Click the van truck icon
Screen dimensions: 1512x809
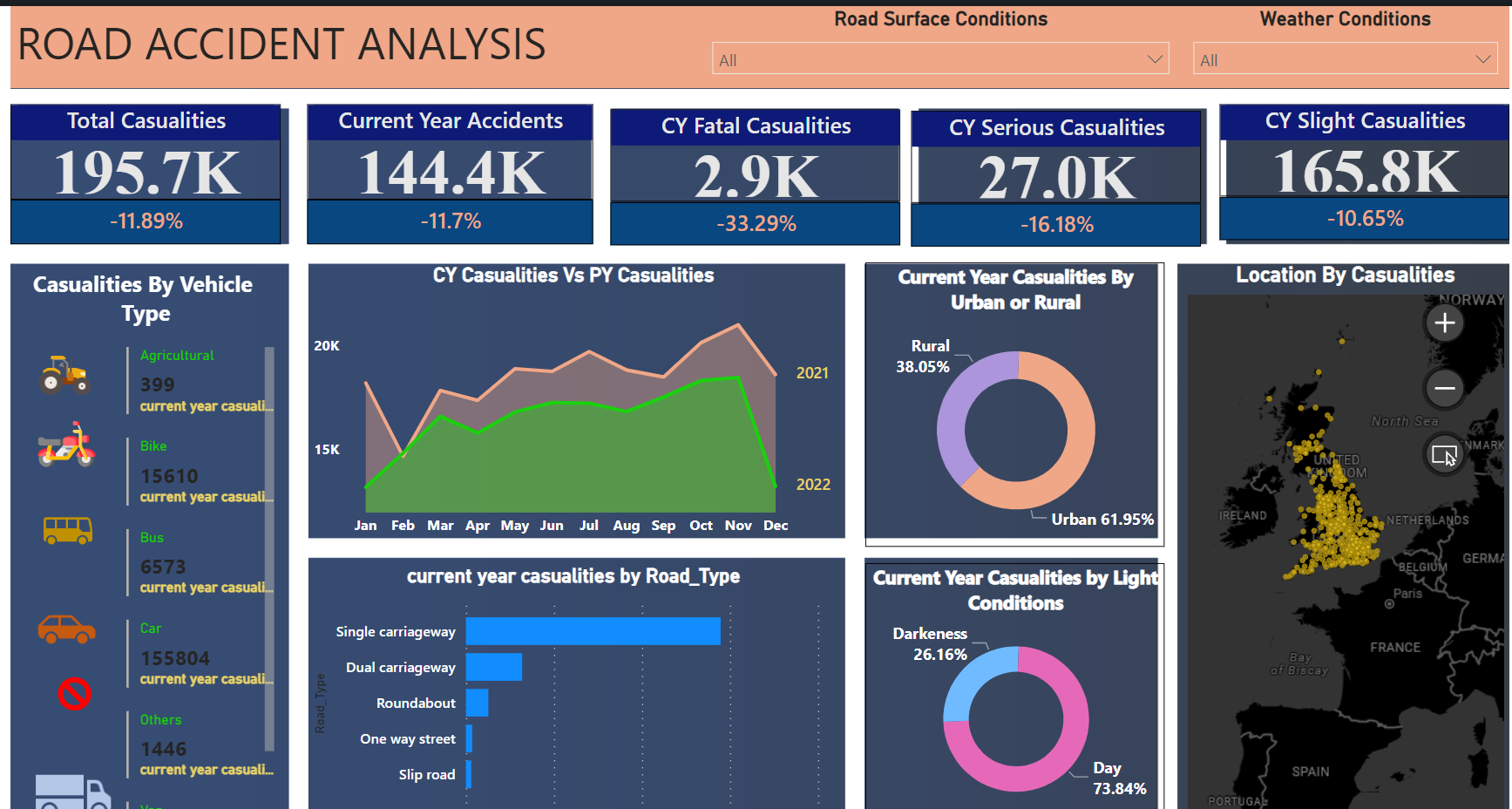(72, 792)
